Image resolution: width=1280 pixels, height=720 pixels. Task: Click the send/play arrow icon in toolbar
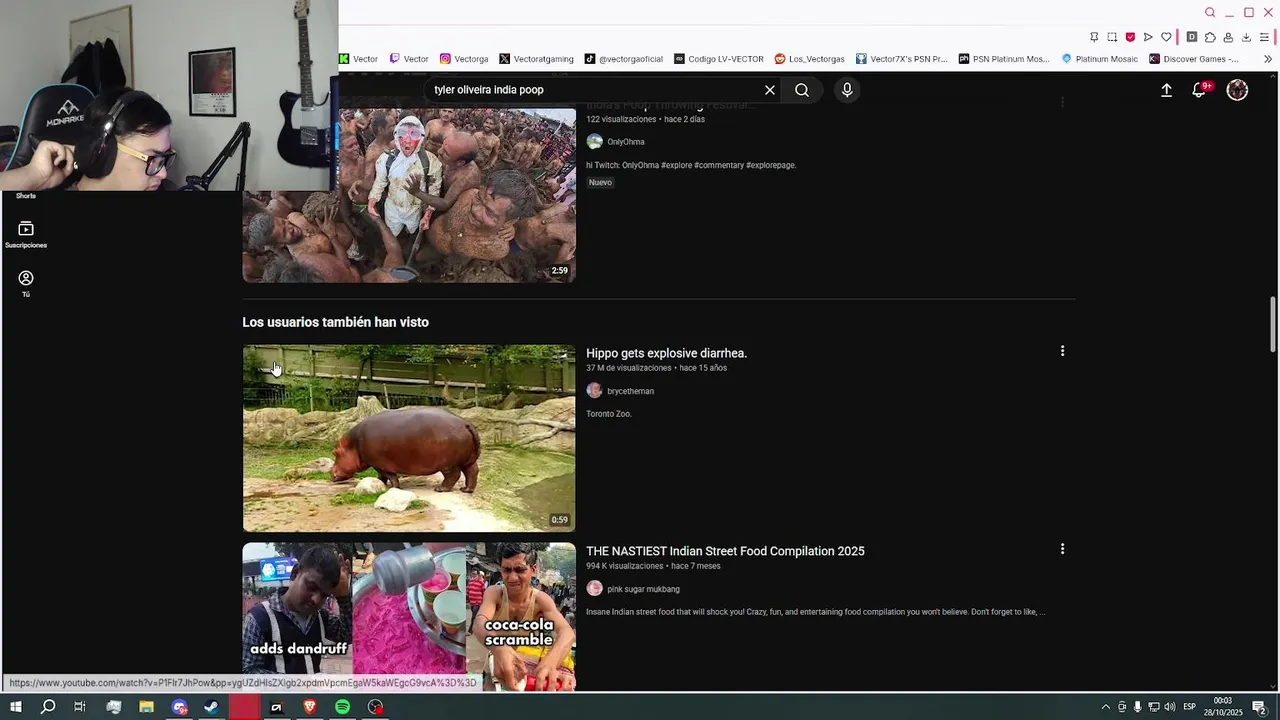pyautogui.click(x=1148, y=37)
